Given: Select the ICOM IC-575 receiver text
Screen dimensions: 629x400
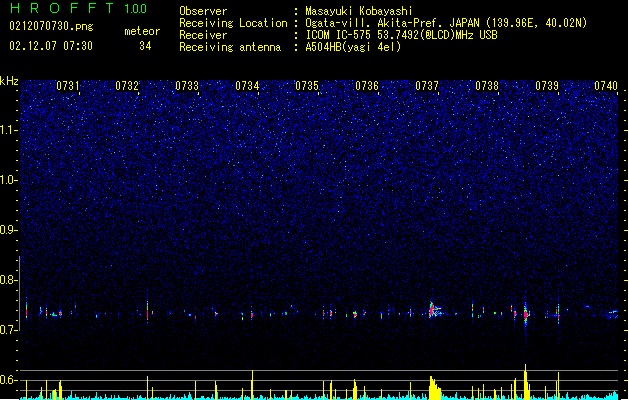Looking at the screenshot, I should [401, 35].
